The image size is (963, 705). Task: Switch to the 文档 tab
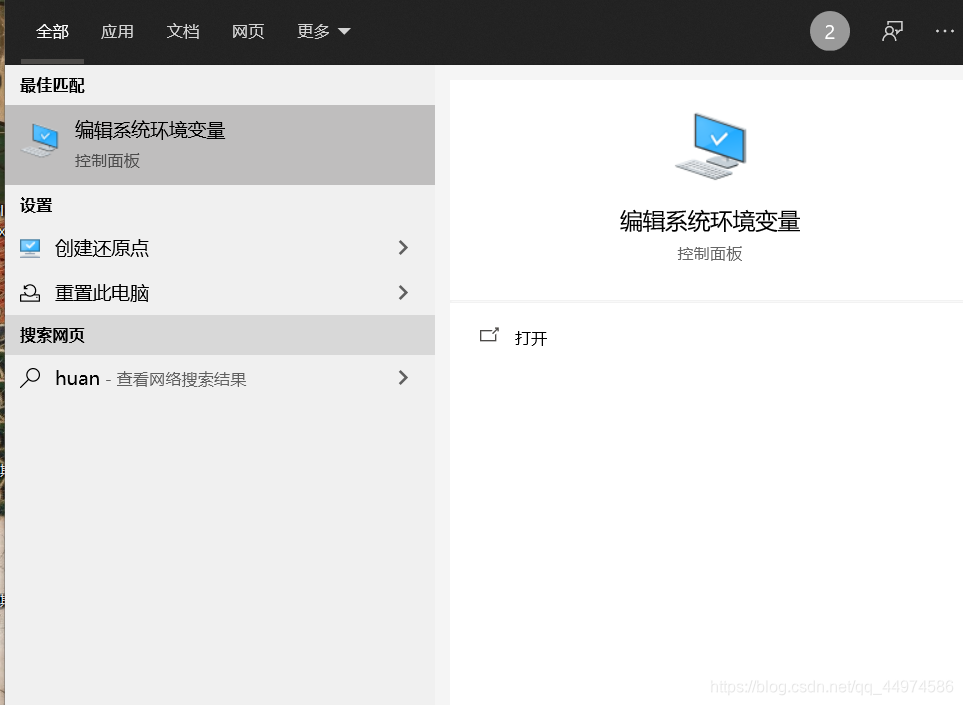click(183, 31)
